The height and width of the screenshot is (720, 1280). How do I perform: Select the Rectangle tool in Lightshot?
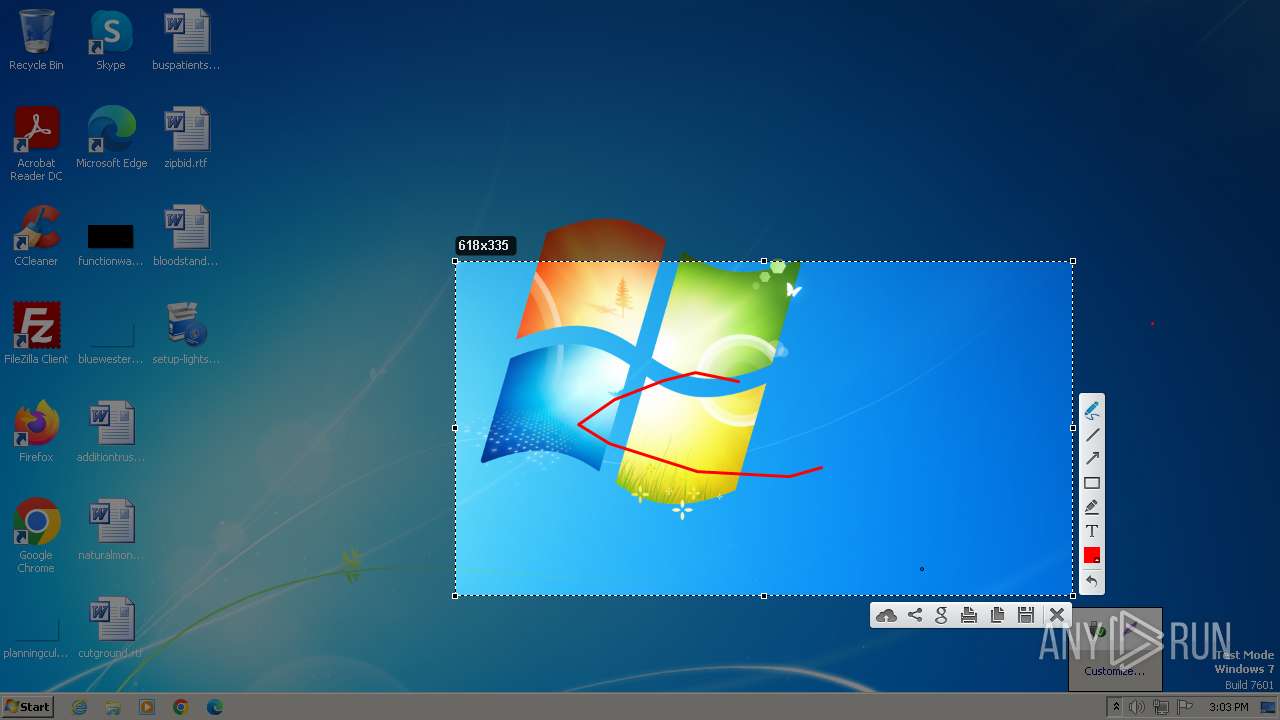point(1092,483)
